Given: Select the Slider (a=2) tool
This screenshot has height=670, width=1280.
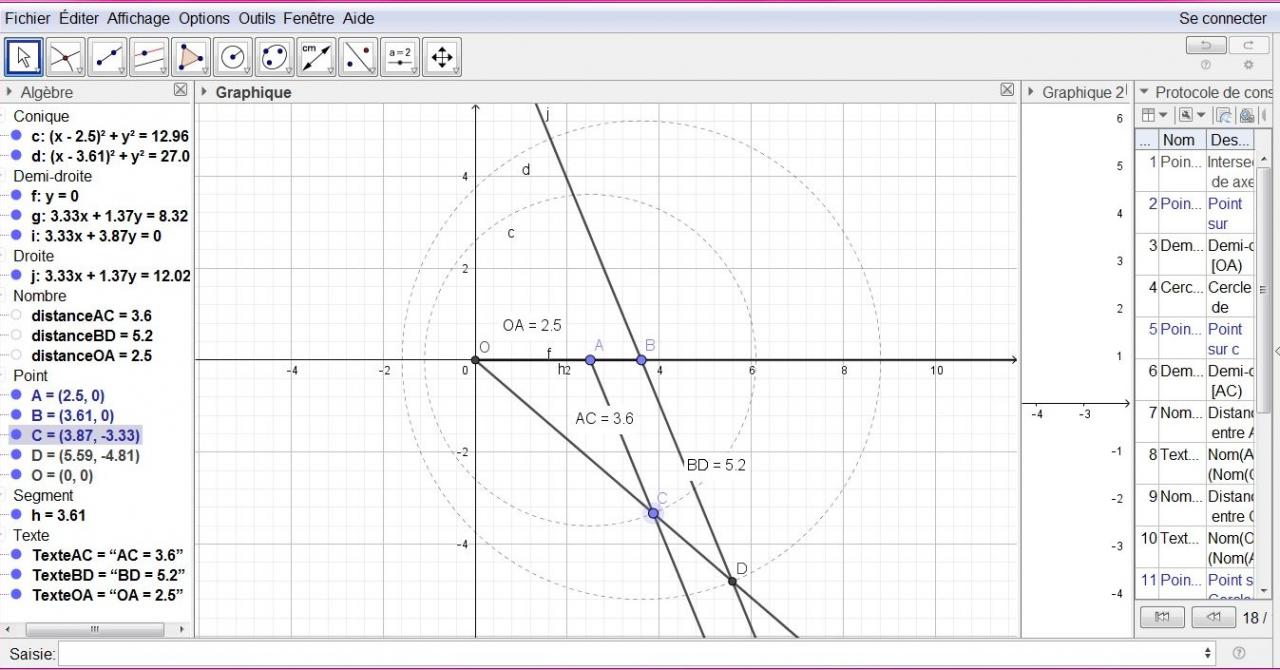Looking at the screenshot, I should point(400,57).
